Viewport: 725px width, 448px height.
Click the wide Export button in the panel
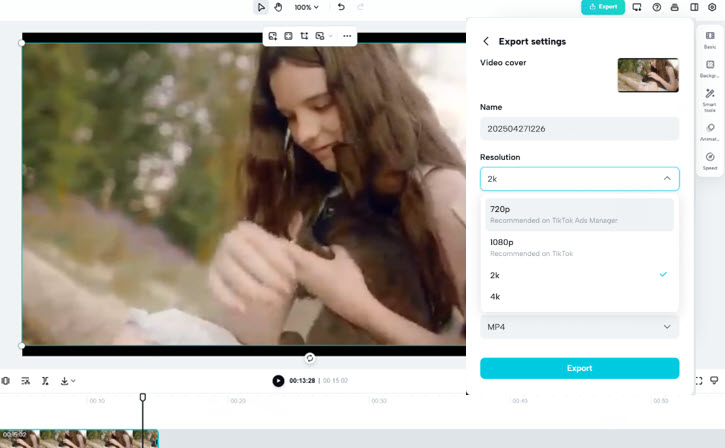(579, 368)
